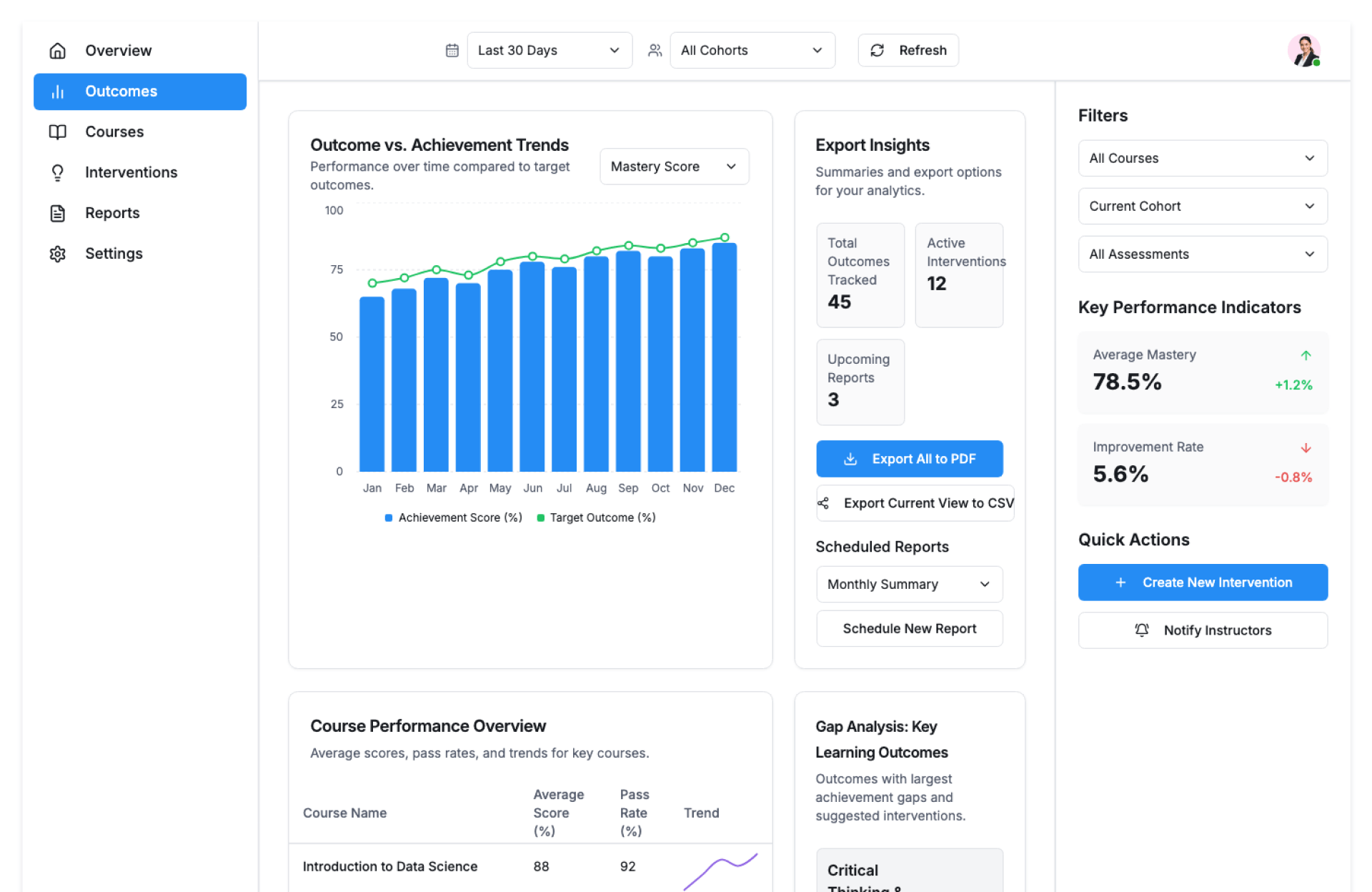Click the cohort people icon in header

pyautogui.click(x=655, y=50)
